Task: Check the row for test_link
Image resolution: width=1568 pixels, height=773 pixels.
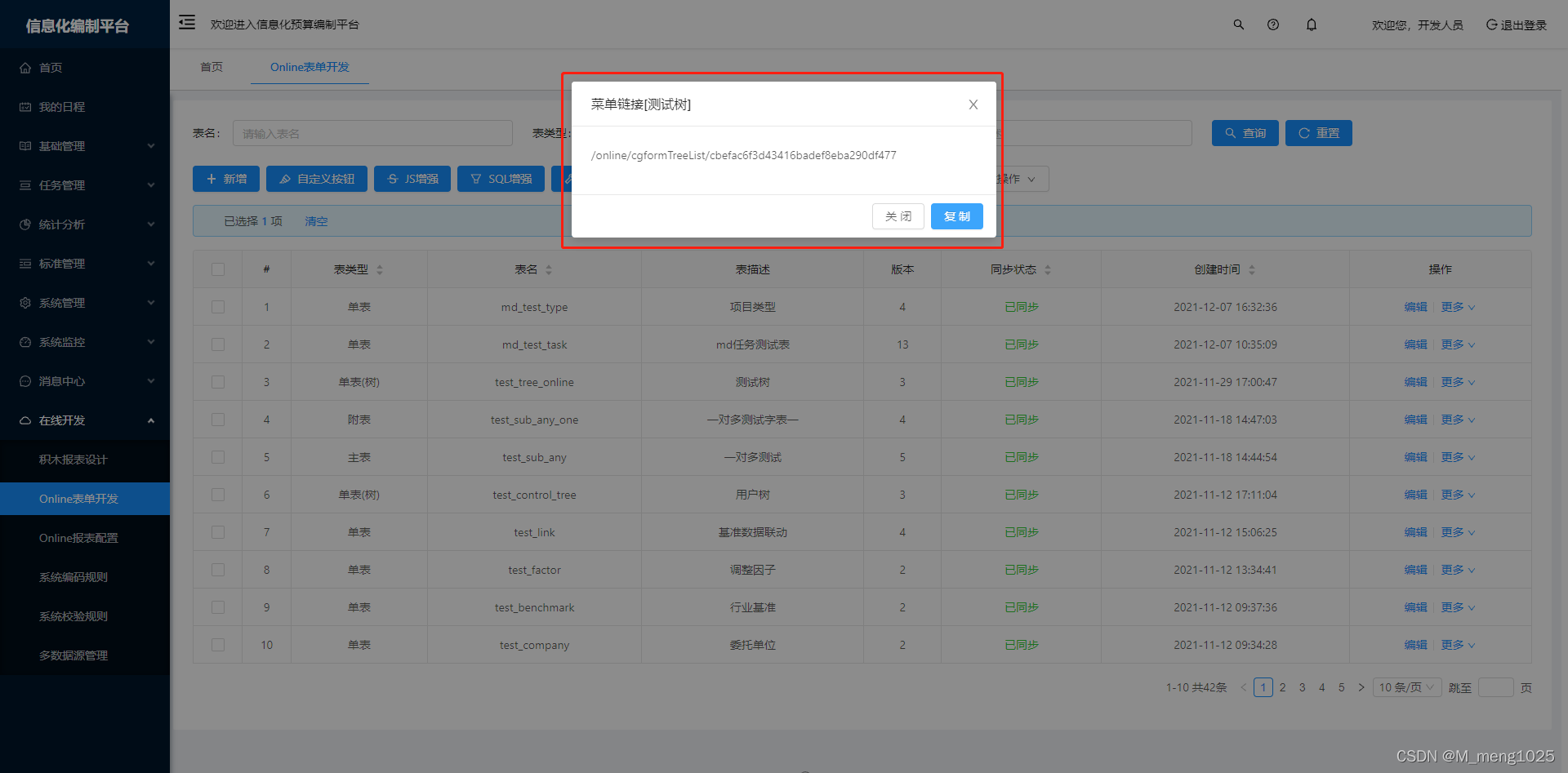Action: point(218,532)
